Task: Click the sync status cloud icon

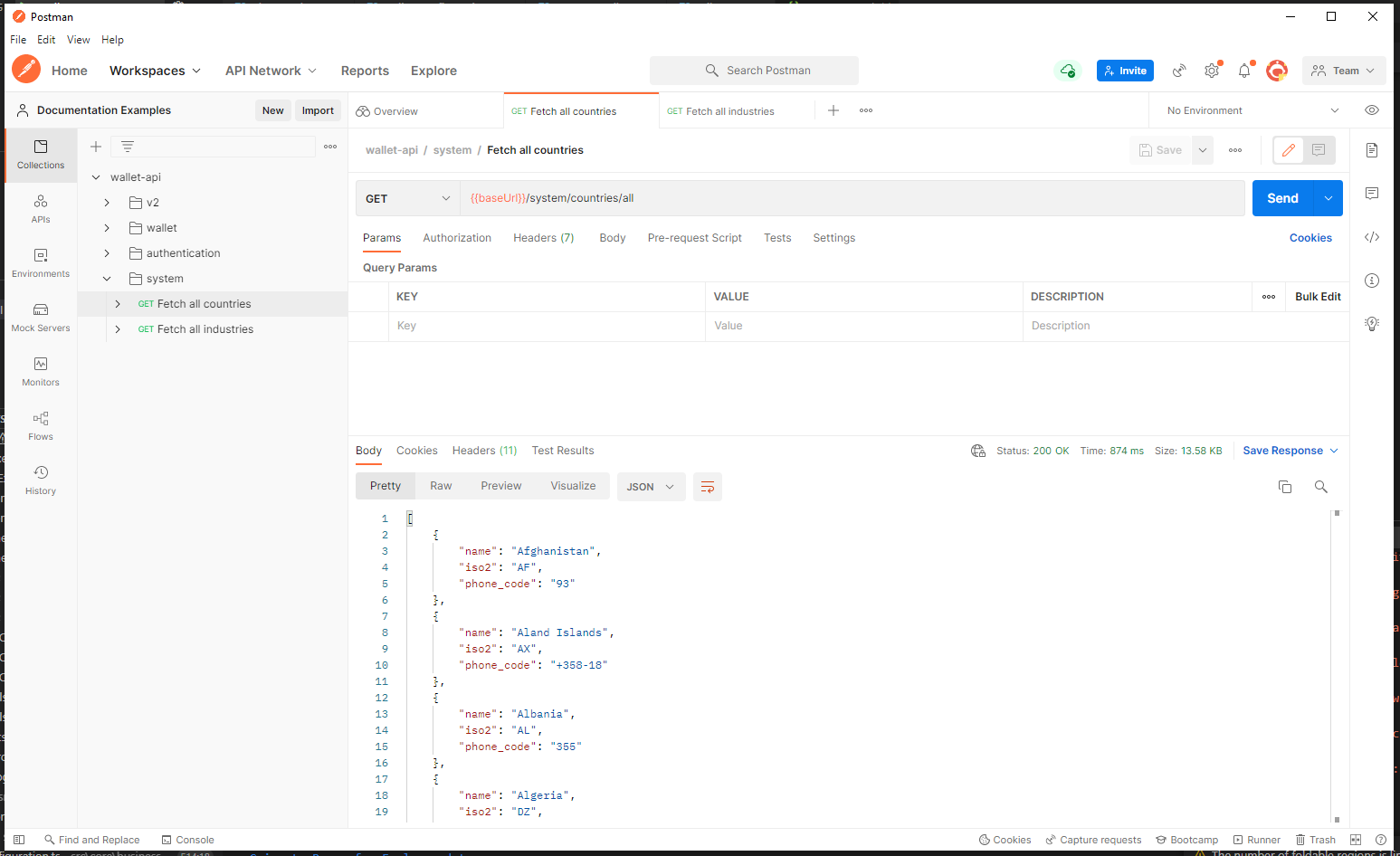Action: coord(1068,71)
